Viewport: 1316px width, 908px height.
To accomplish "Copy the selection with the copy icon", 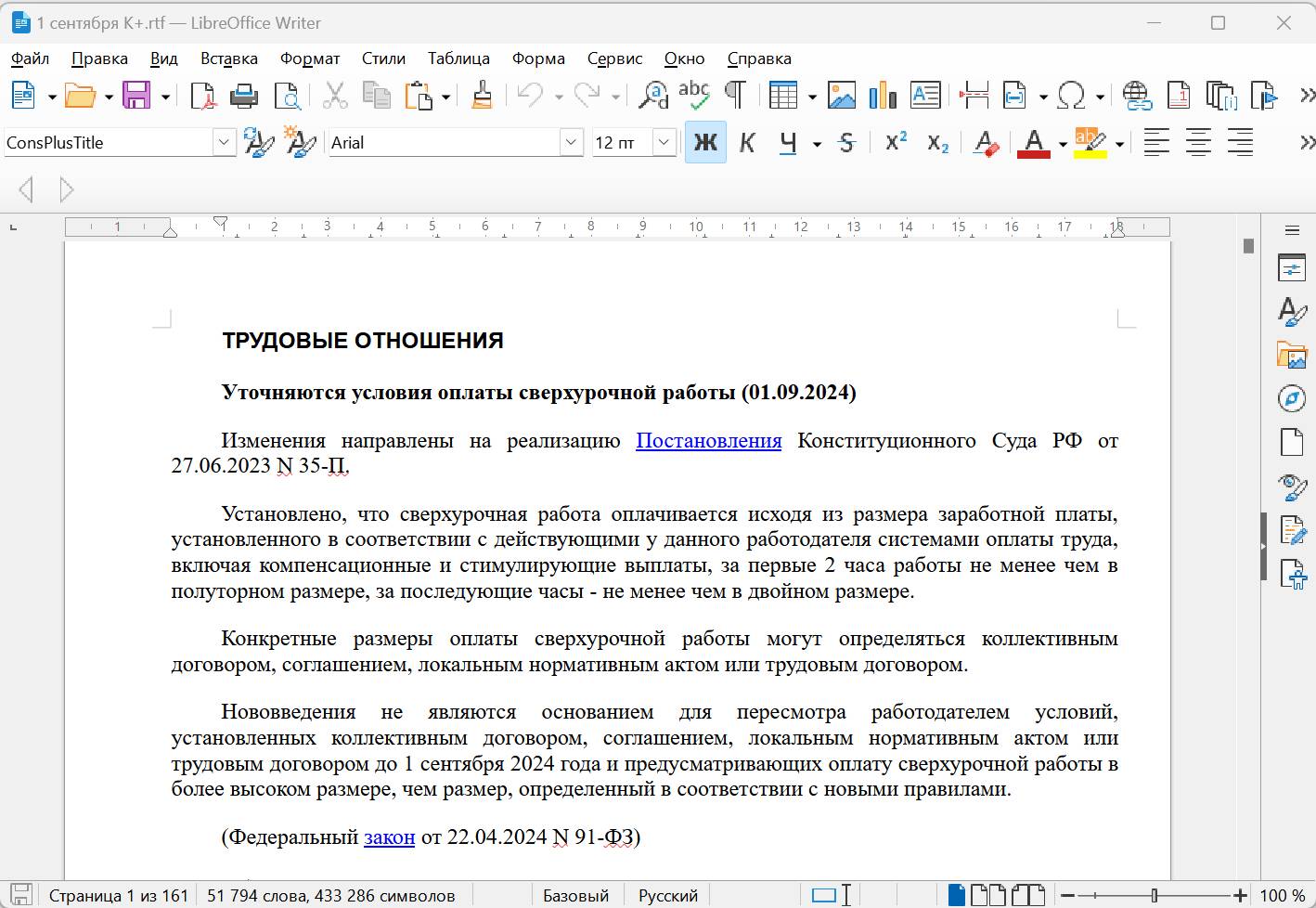I will (376, 95).
